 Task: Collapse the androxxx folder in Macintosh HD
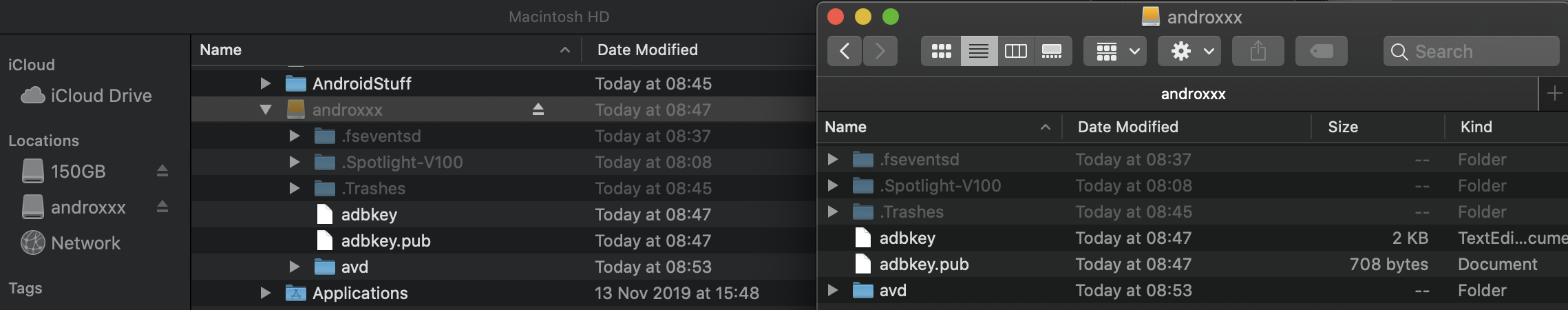click(x=265, y=110)
